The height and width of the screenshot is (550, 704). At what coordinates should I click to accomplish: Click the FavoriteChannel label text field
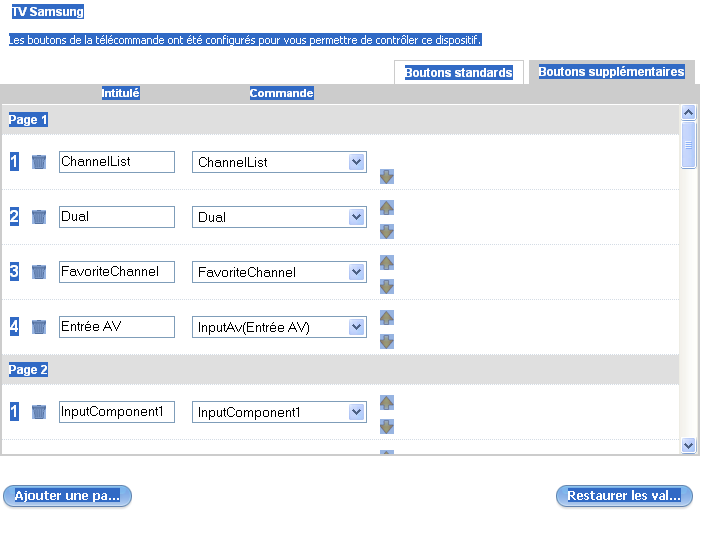pyautogui.click(x=116, y=272)
